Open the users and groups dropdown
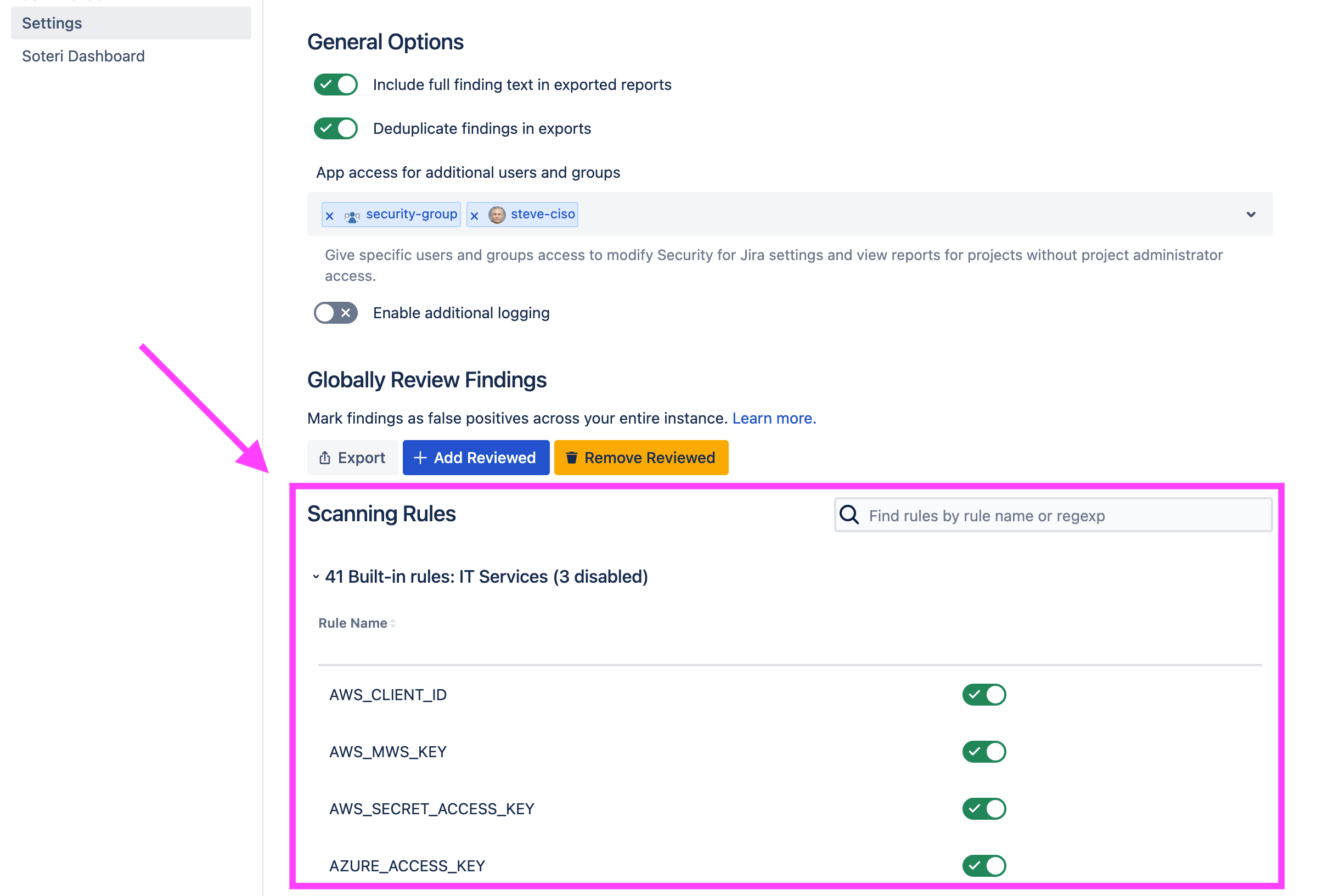Viewport: 1317px width, 896px height. tap(1251, 214)
